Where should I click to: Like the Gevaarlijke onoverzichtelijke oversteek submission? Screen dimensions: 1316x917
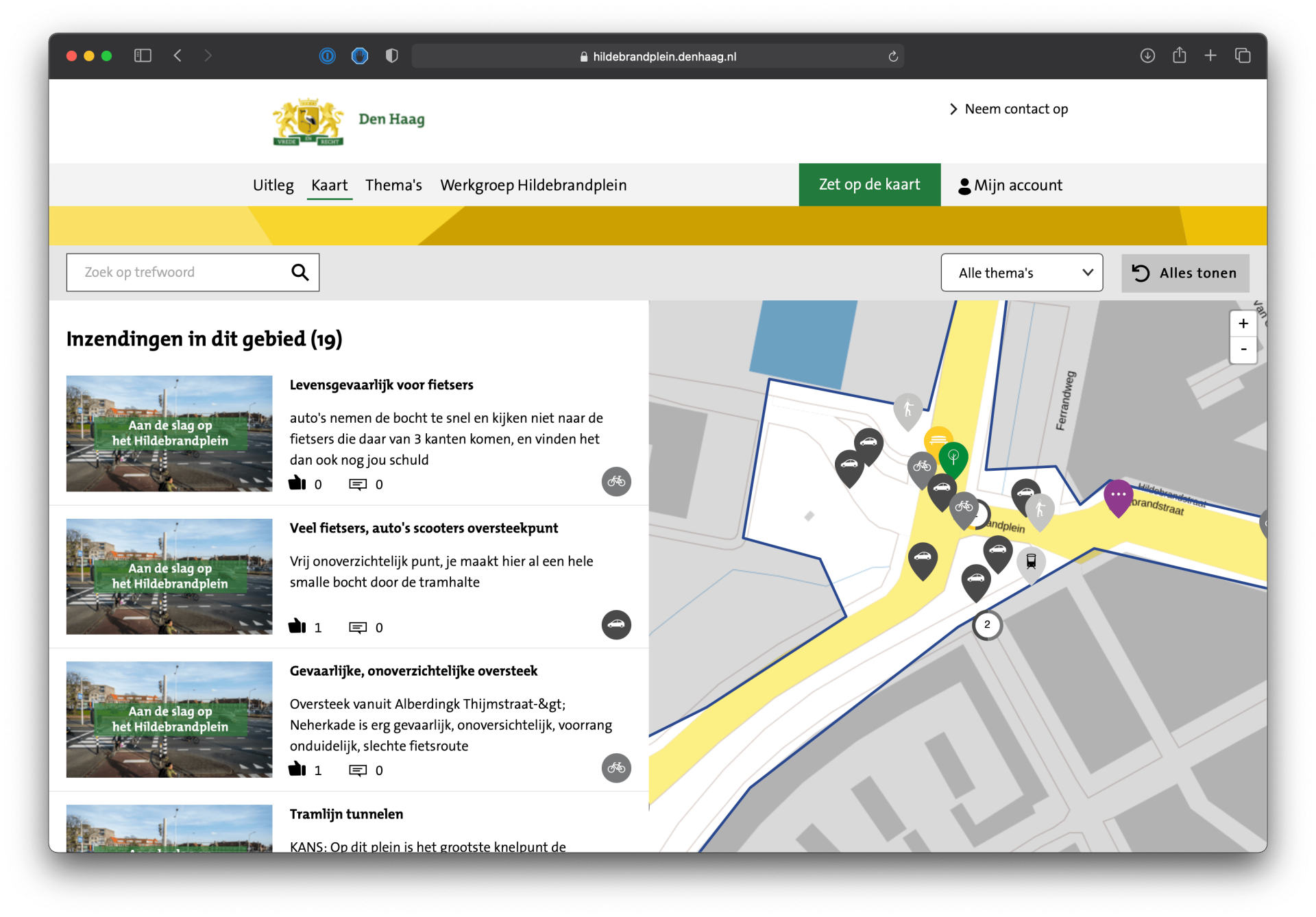297,769
